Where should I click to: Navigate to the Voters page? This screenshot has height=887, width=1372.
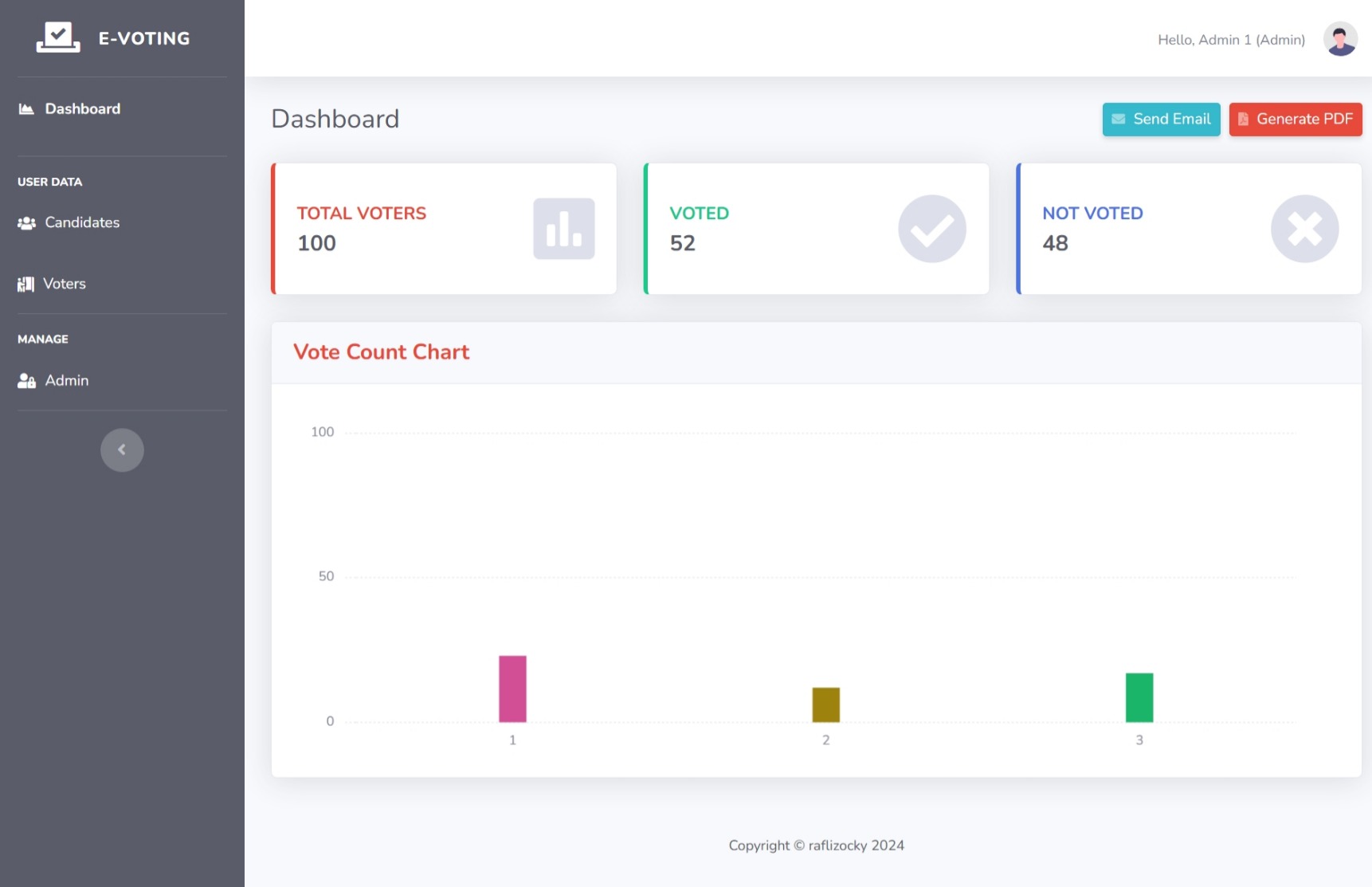click(x=65, y=285)
